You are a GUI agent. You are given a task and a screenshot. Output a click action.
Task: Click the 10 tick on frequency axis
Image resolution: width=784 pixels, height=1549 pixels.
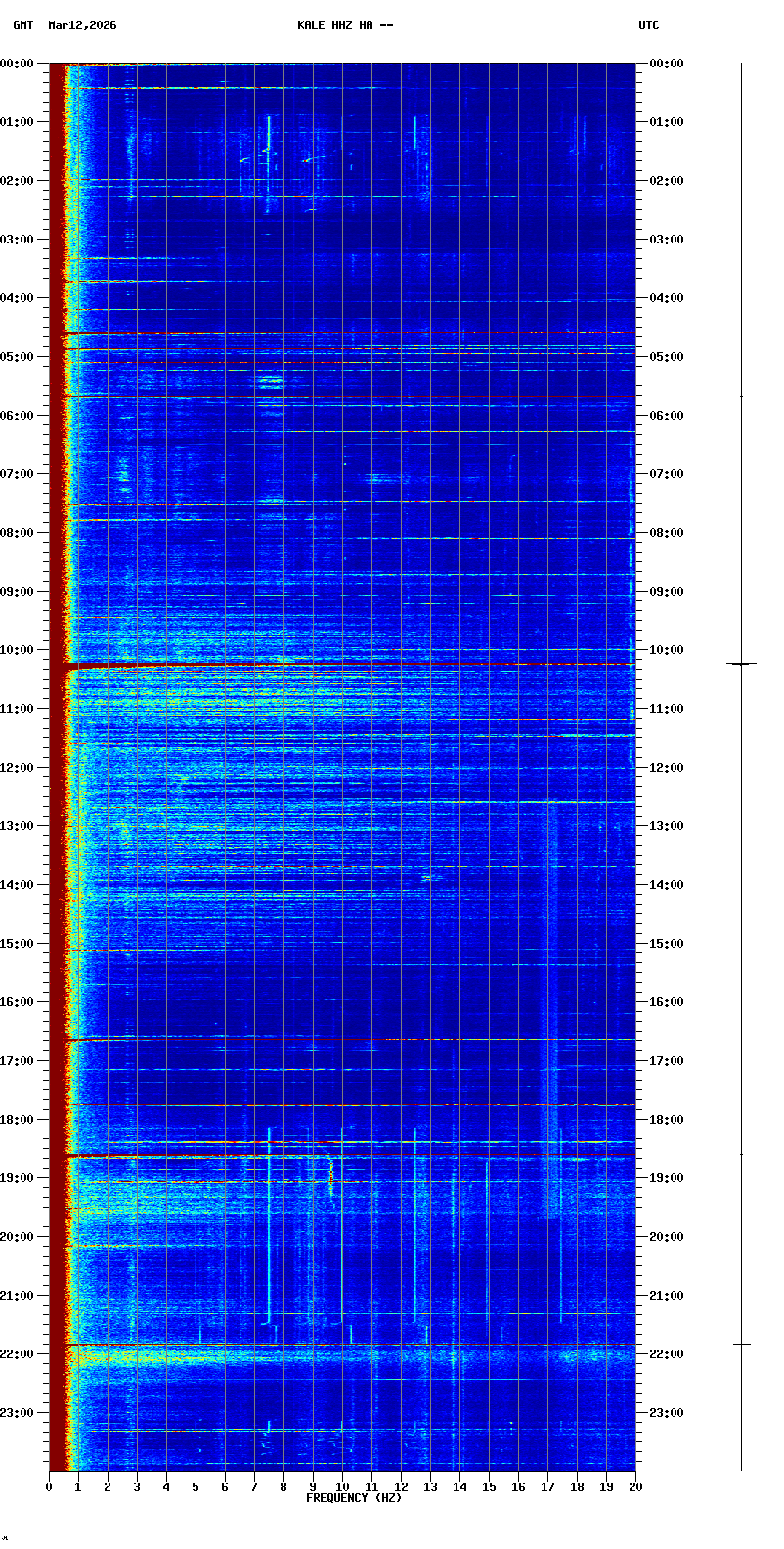342,1487
